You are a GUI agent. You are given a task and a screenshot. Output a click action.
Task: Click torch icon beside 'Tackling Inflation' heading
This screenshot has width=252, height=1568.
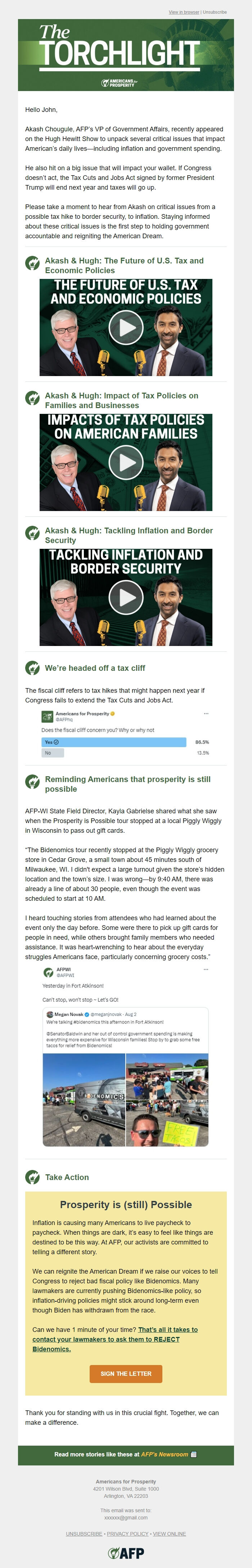(32, 533)
